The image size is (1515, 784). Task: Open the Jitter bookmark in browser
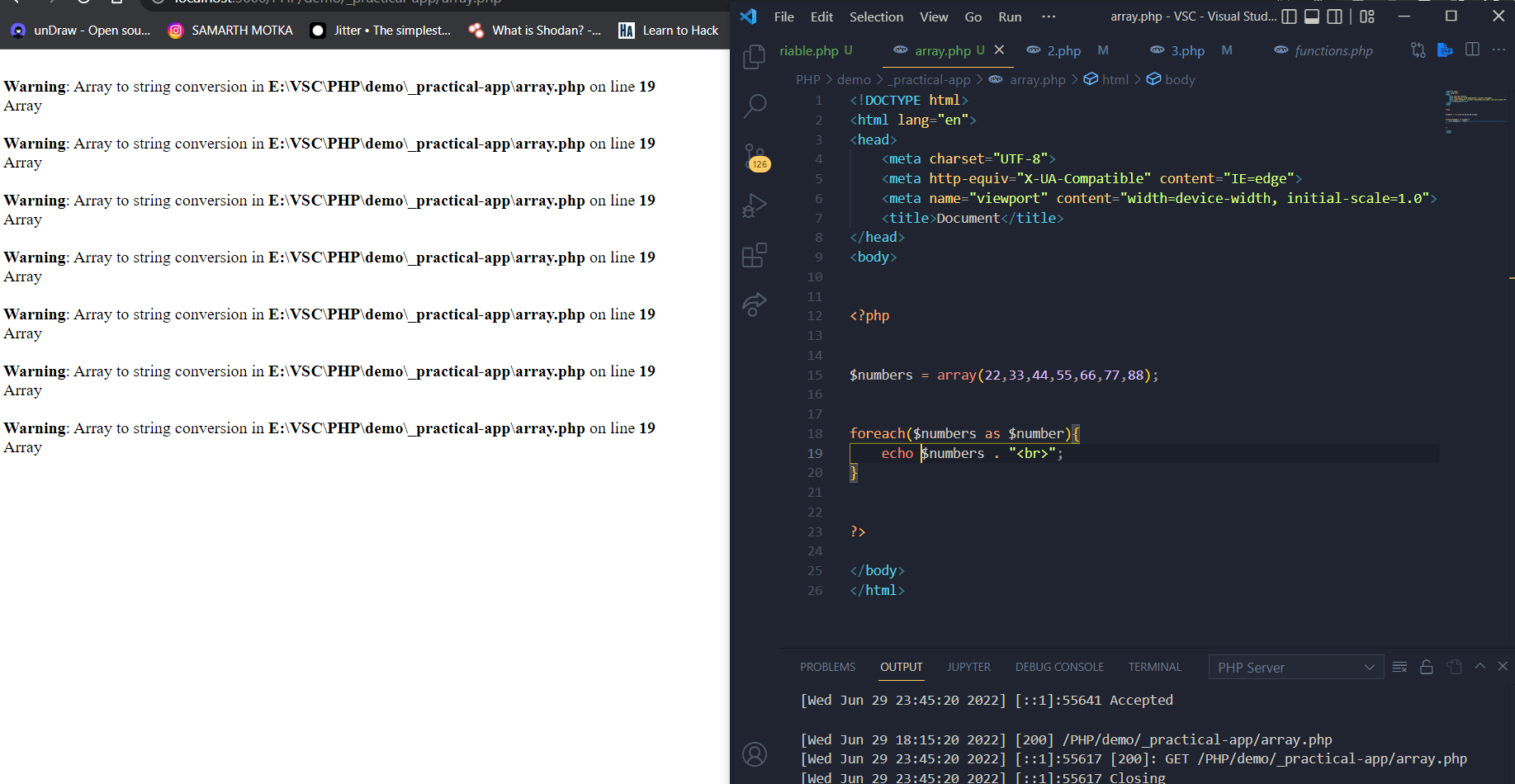tap(380, 31)
